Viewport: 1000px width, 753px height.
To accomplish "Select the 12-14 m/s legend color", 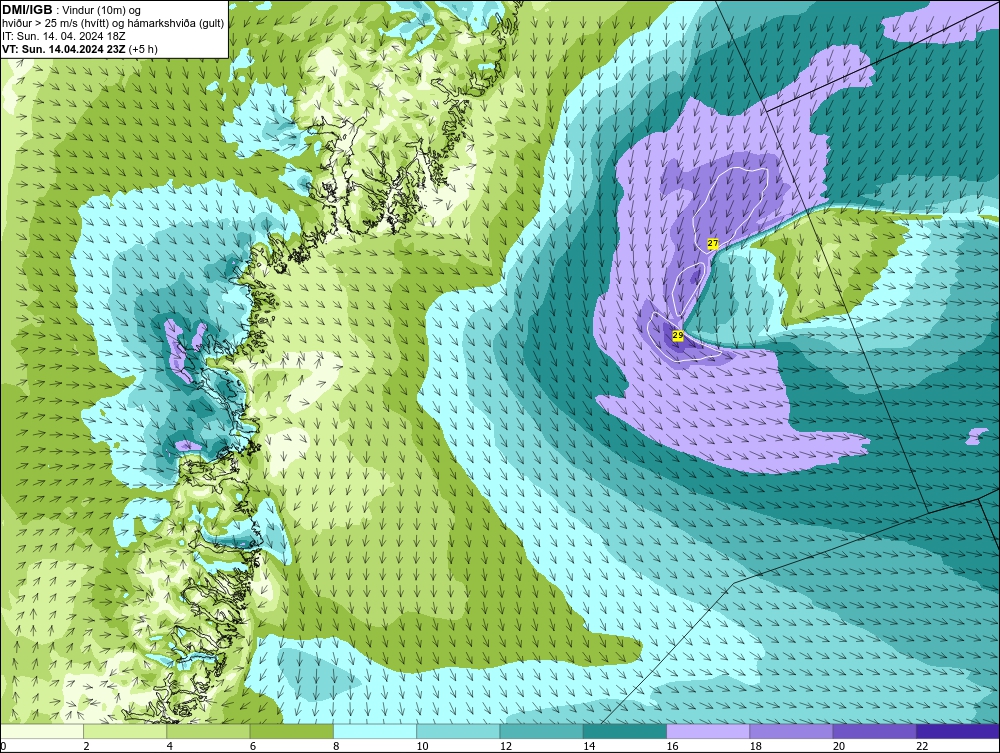I will [x=541, y=731].
